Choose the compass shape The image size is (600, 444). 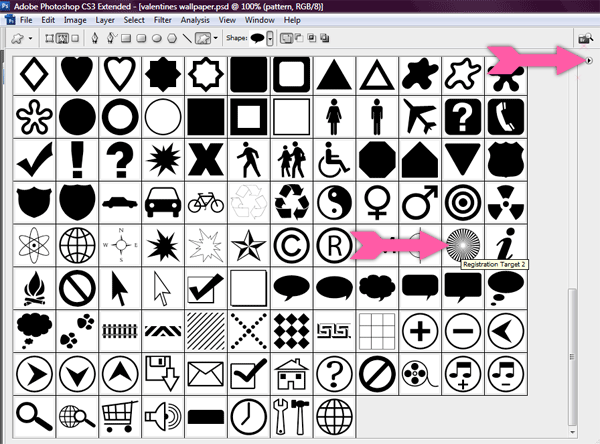tap(120, 245)
